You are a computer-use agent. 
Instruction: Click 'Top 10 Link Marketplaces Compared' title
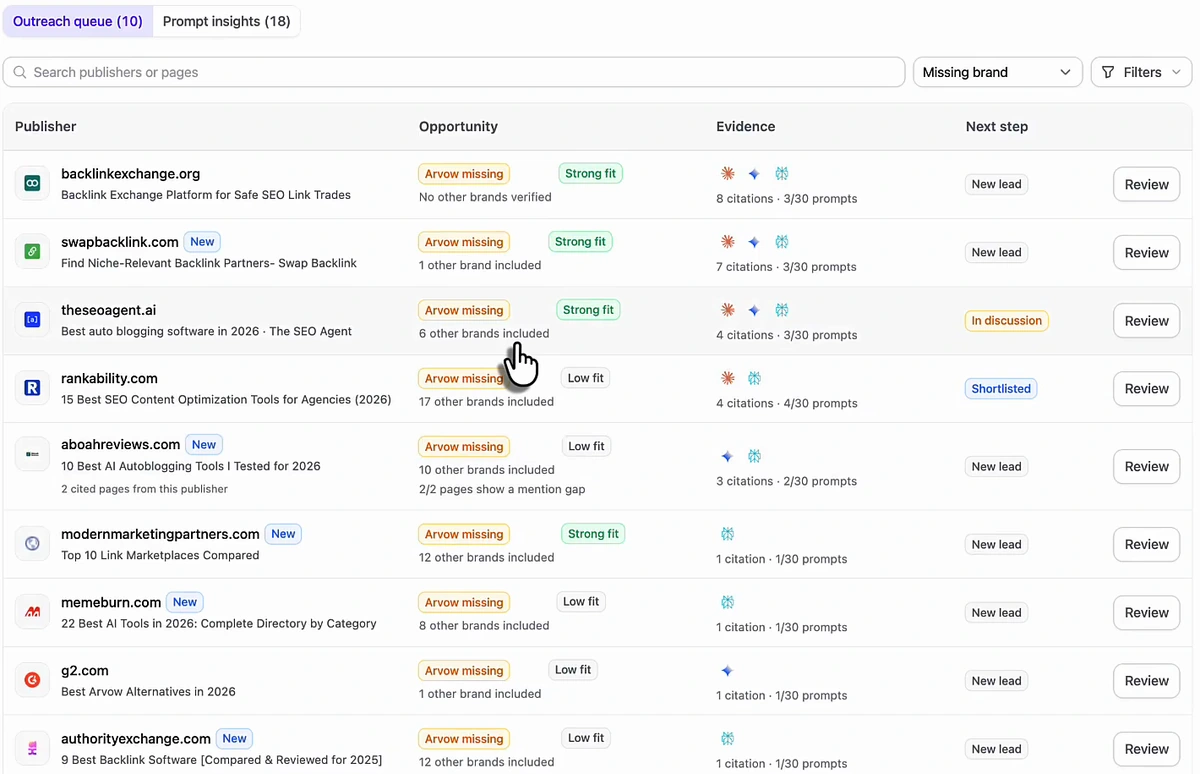160,555
